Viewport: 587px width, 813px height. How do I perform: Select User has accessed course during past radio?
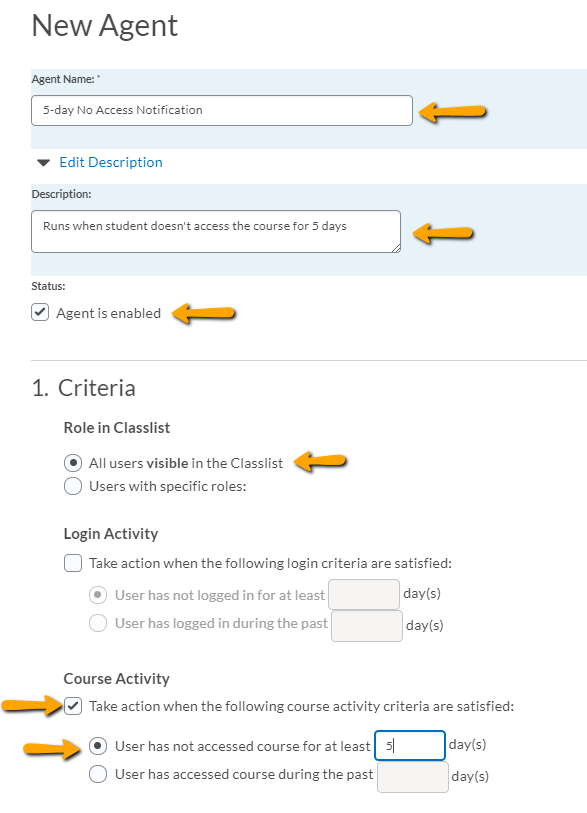tap(98, 774)
